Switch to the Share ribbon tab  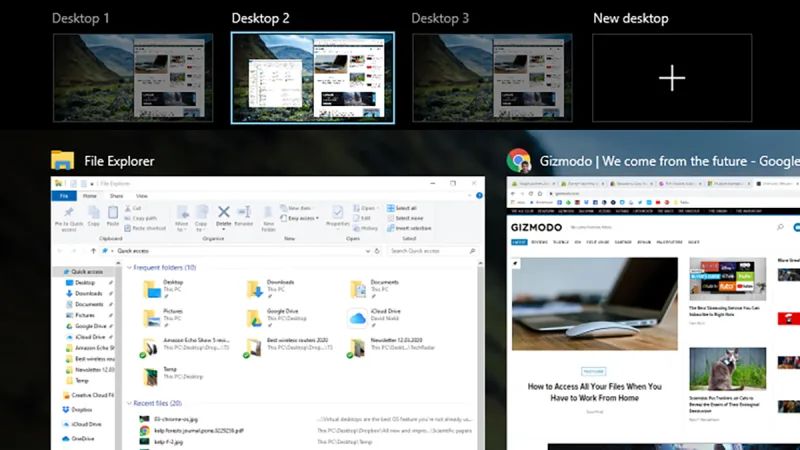116,196
